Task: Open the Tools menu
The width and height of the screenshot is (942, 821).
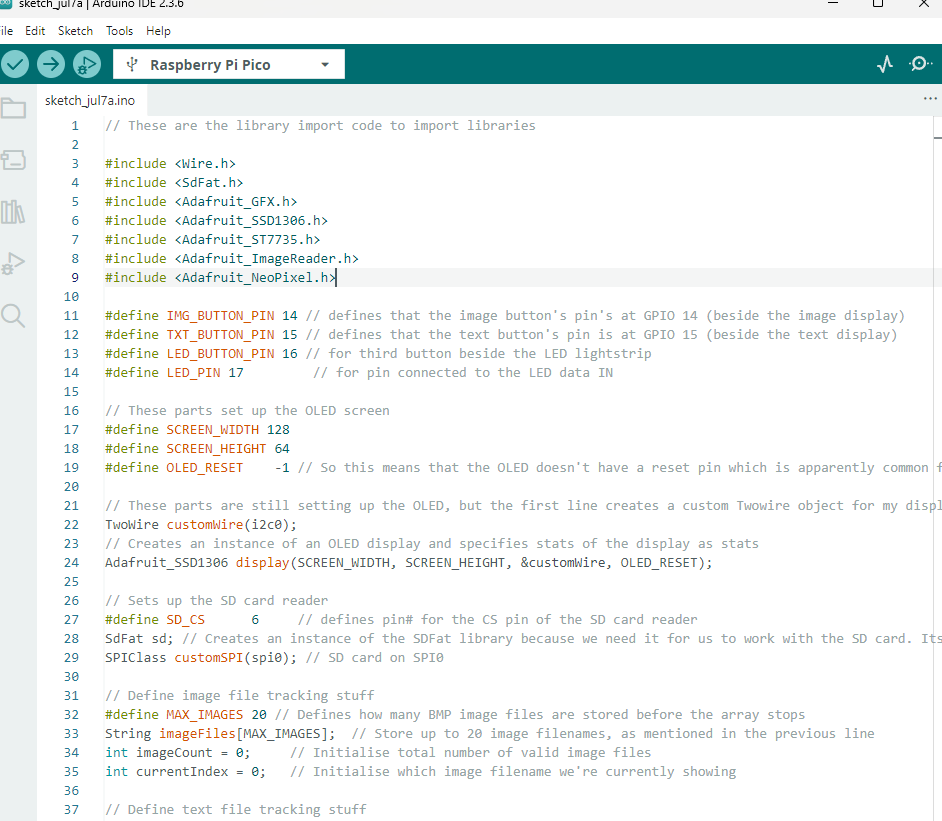Action: (119, 31)
